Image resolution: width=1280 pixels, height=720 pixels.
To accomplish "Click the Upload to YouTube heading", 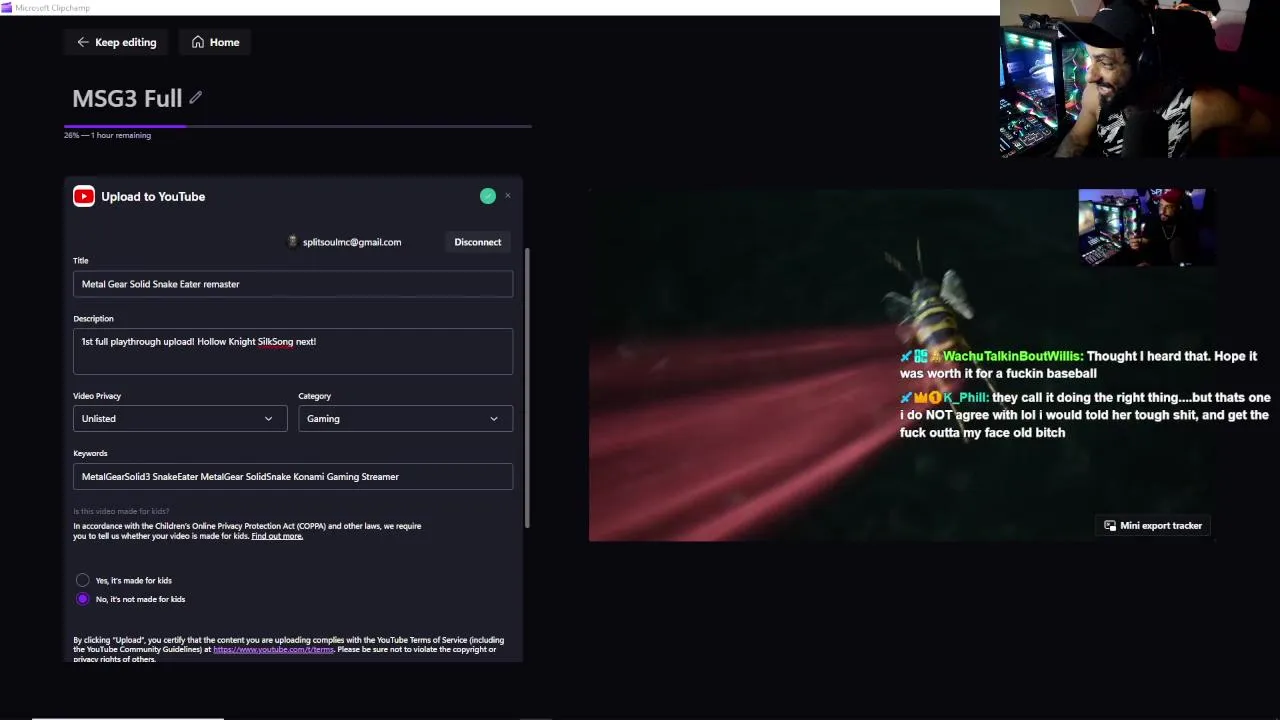I will click(153, 197).
